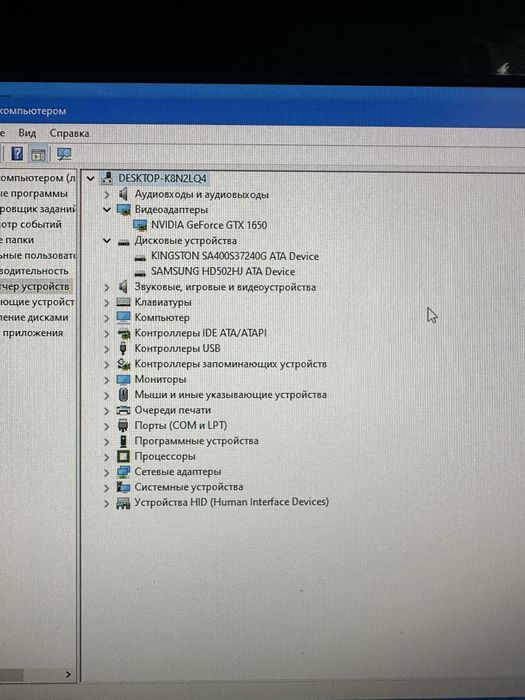Select 'водительность' item in left pane
This screenshot has width=525, height=700.
tap(34, 271)
